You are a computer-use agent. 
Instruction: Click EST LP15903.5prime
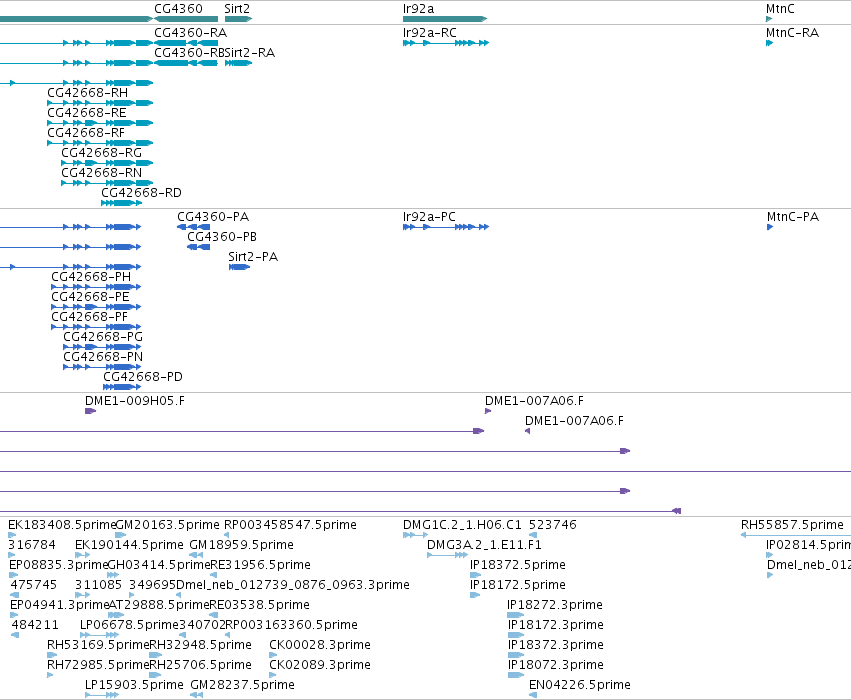[134, 685]
